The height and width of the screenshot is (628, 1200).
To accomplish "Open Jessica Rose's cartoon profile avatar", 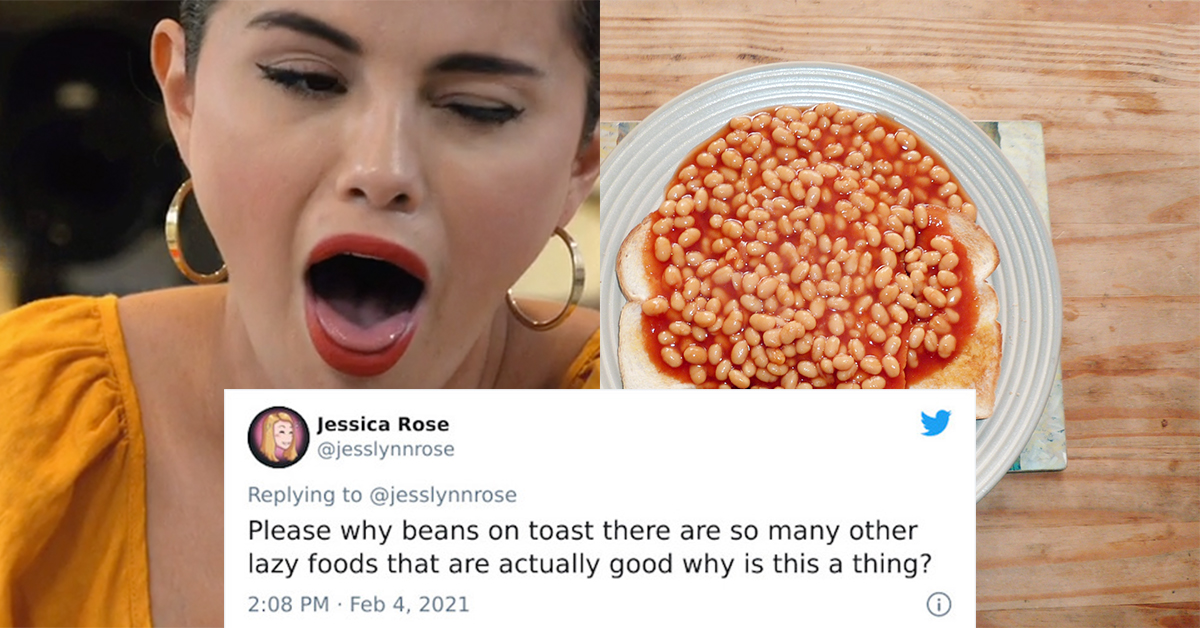I will (x=278, y=437).
